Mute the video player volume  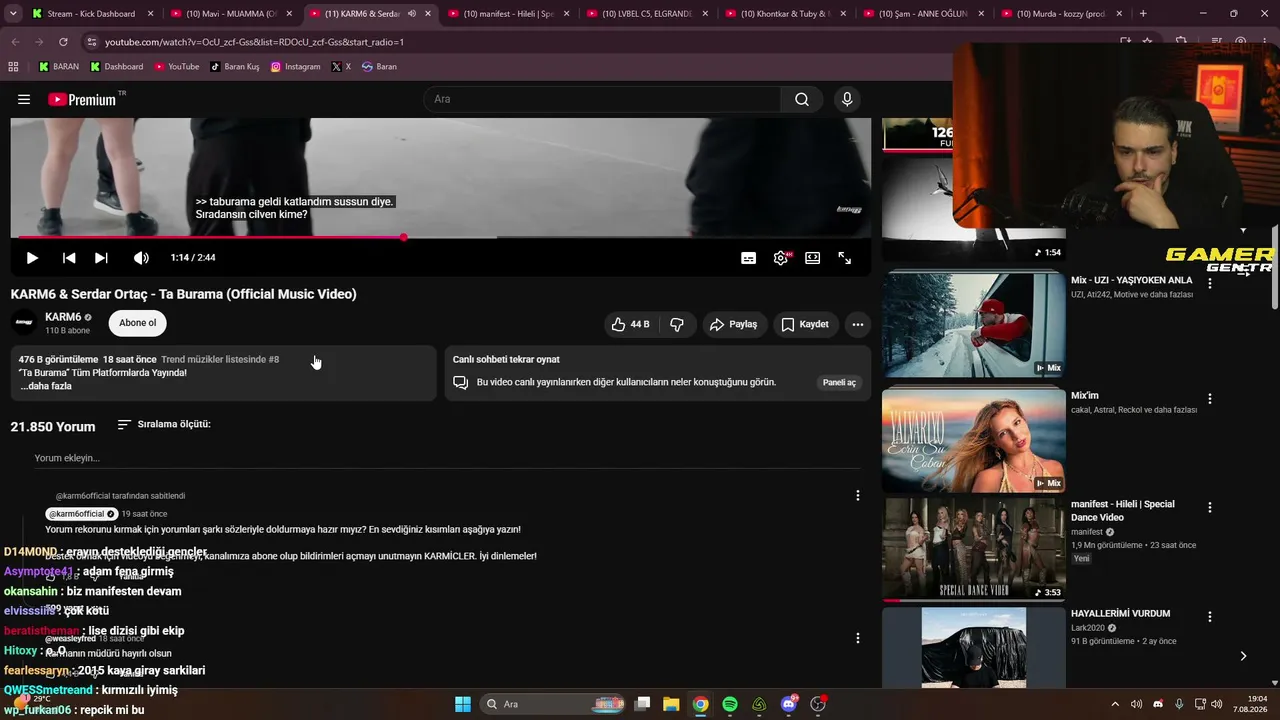141,258
